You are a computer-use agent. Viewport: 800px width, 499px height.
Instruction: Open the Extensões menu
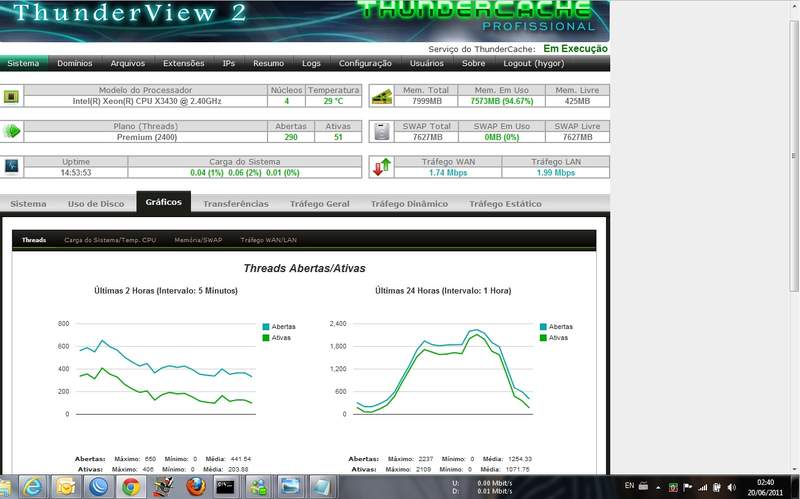tap(184, 63)
